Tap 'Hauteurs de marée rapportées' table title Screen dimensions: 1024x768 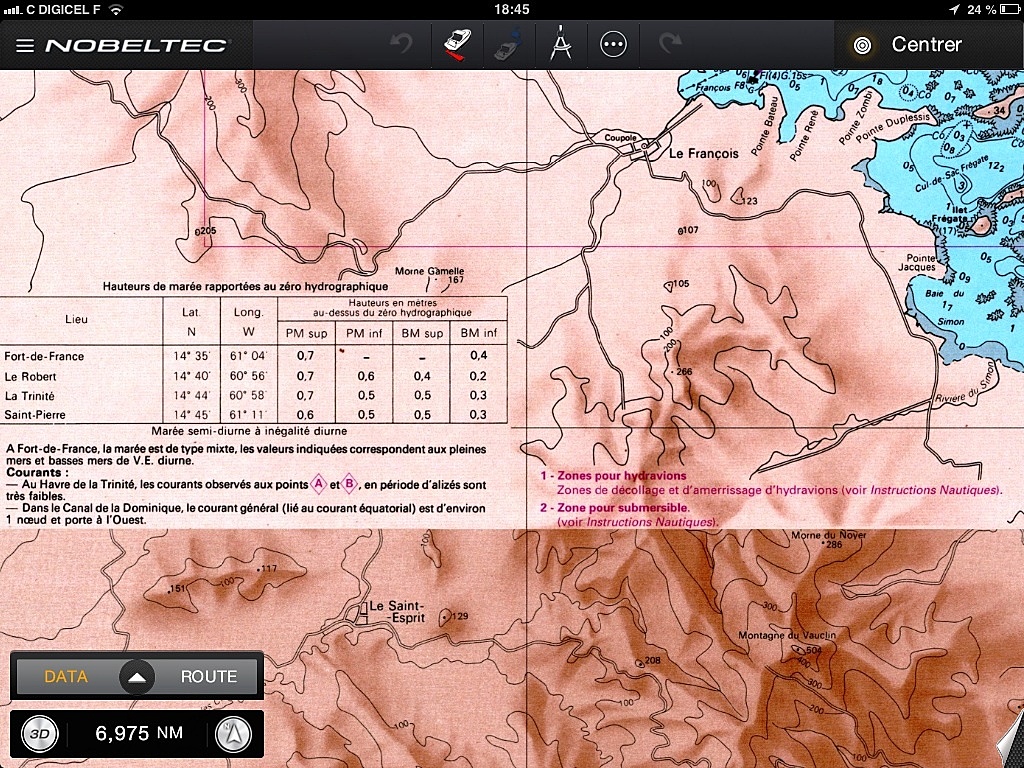[246, 286]
